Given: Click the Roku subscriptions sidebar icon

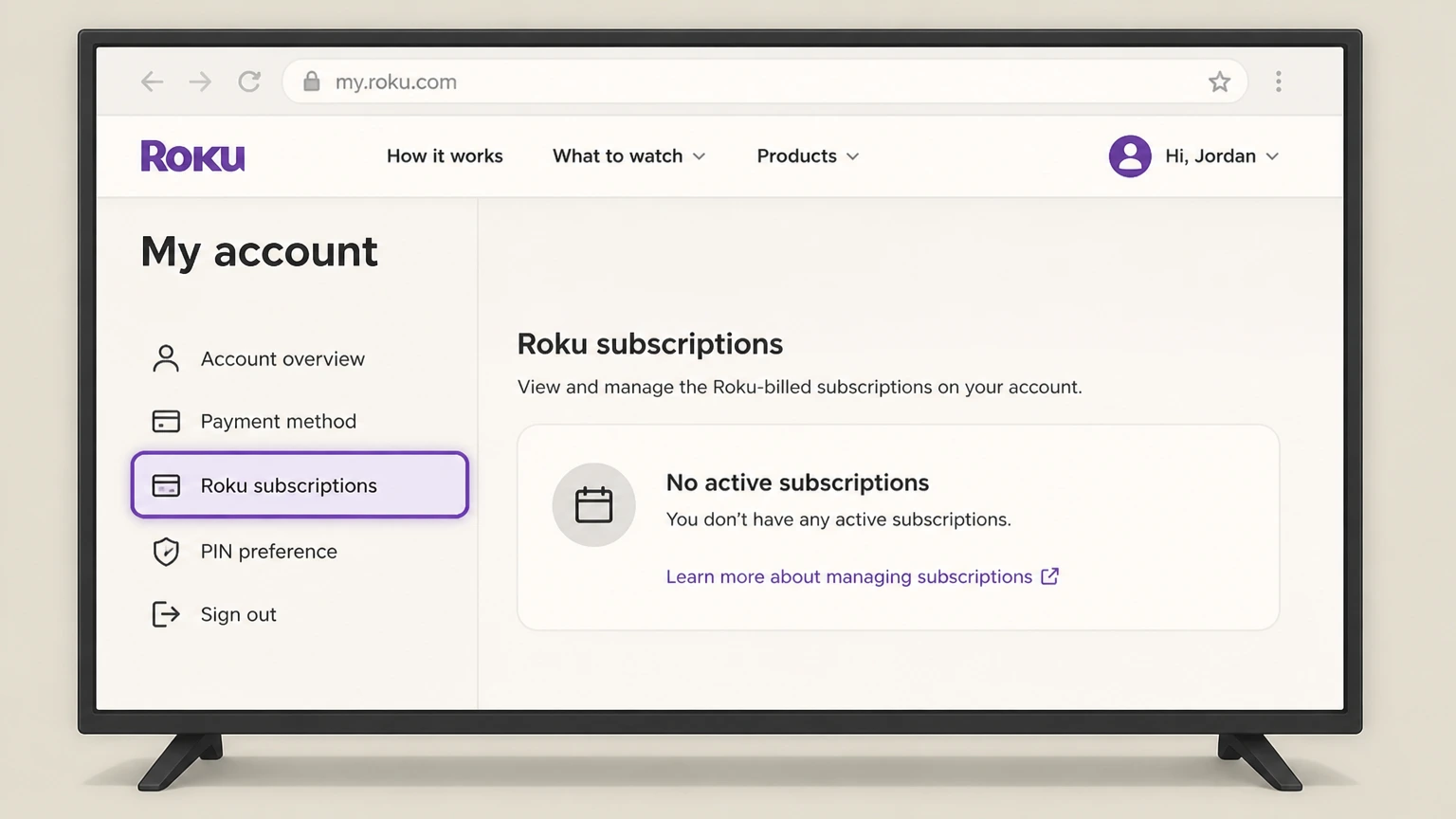Looking at the screenshot, I should coord(166,485).
